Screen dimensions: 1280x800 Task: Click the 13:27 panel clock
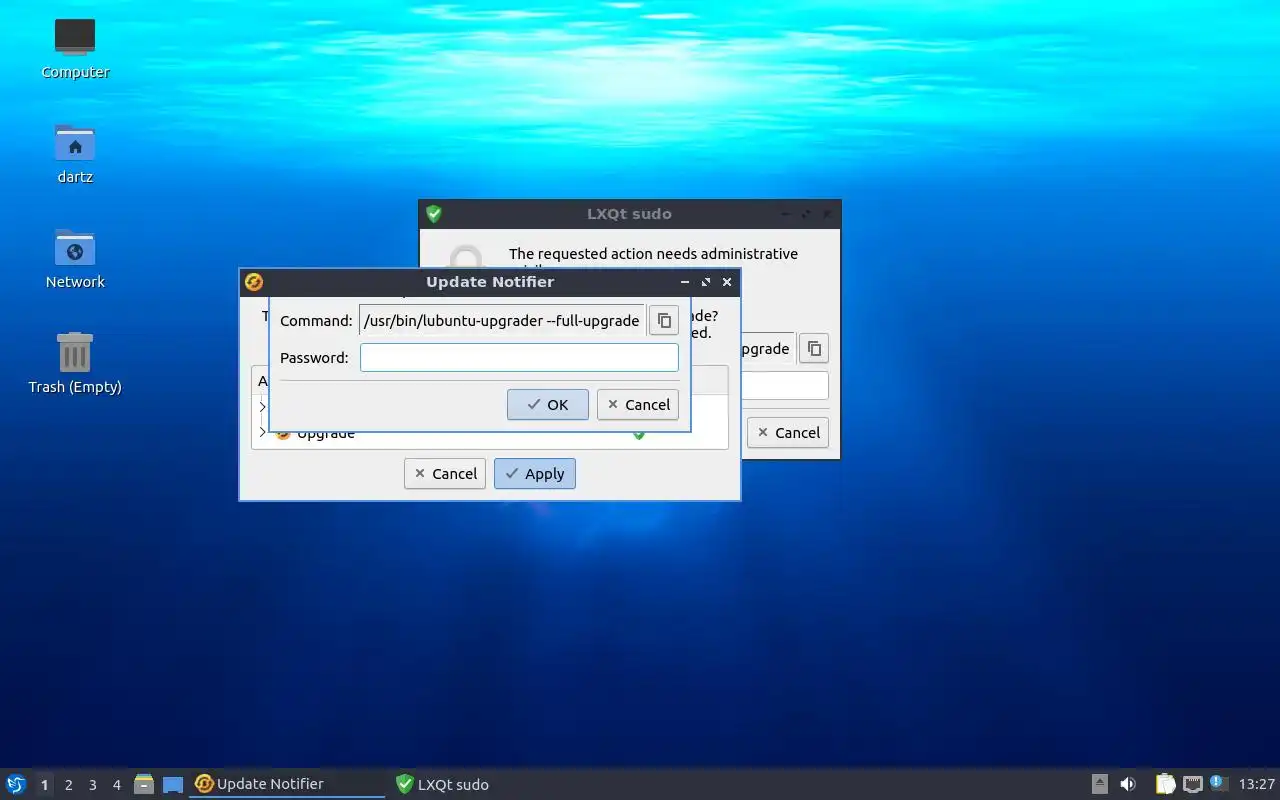(1256, 784)
